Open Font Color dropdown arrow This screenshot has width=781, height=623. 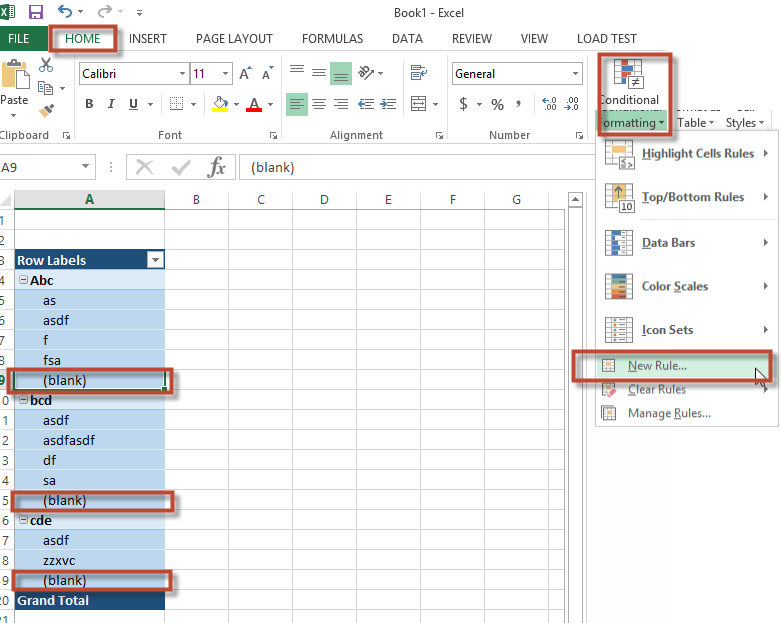pos(270,104)
